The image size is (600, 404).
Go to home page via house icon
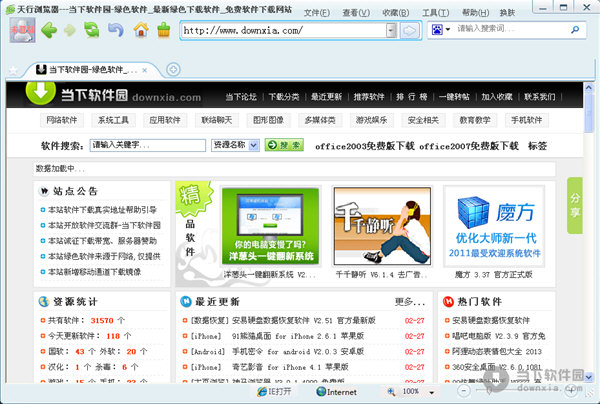141,30
